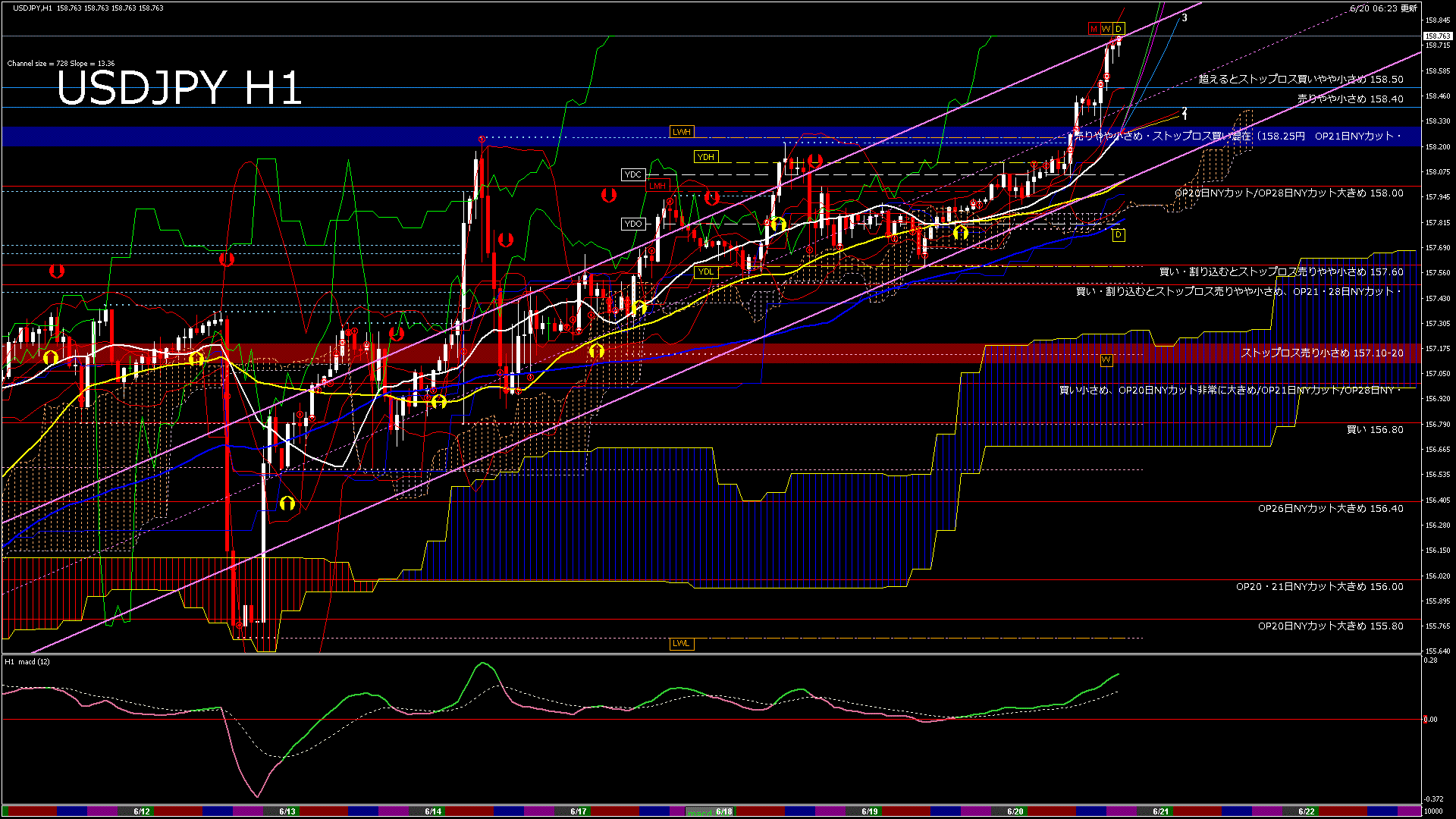Click the yellow D box beside the W box
The width and height of the screenshot is (1456, 819).
pos(1119,29)
